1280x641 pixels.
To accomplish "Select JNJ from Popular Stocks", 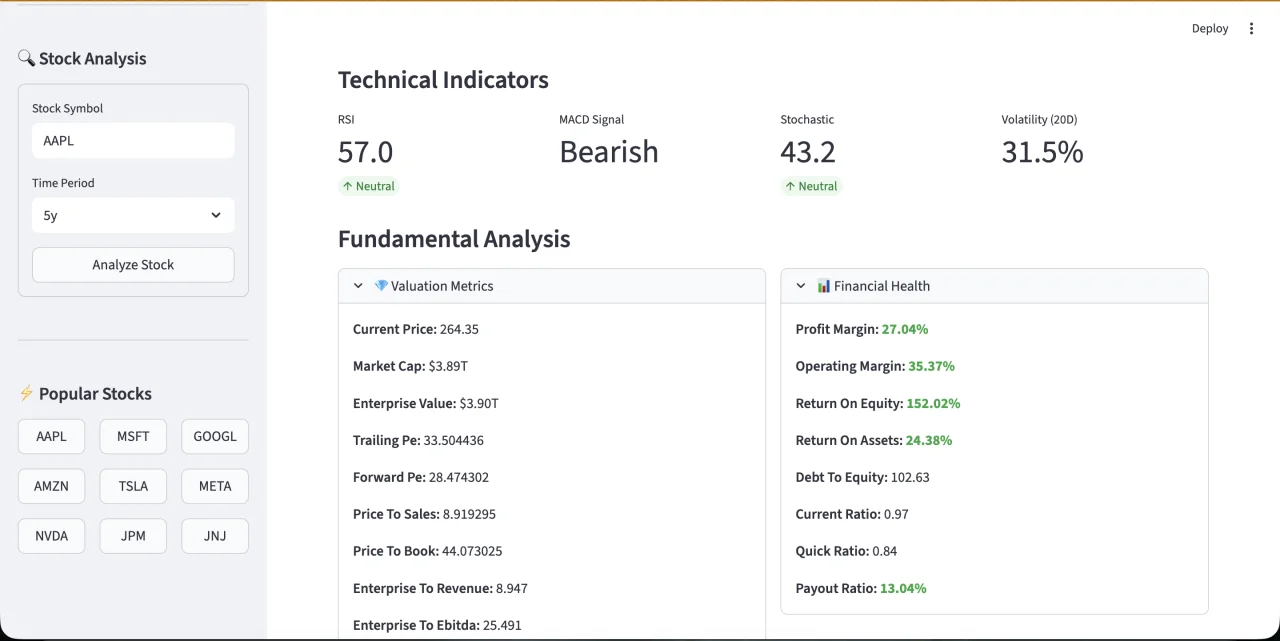I will tap(215, 536).
